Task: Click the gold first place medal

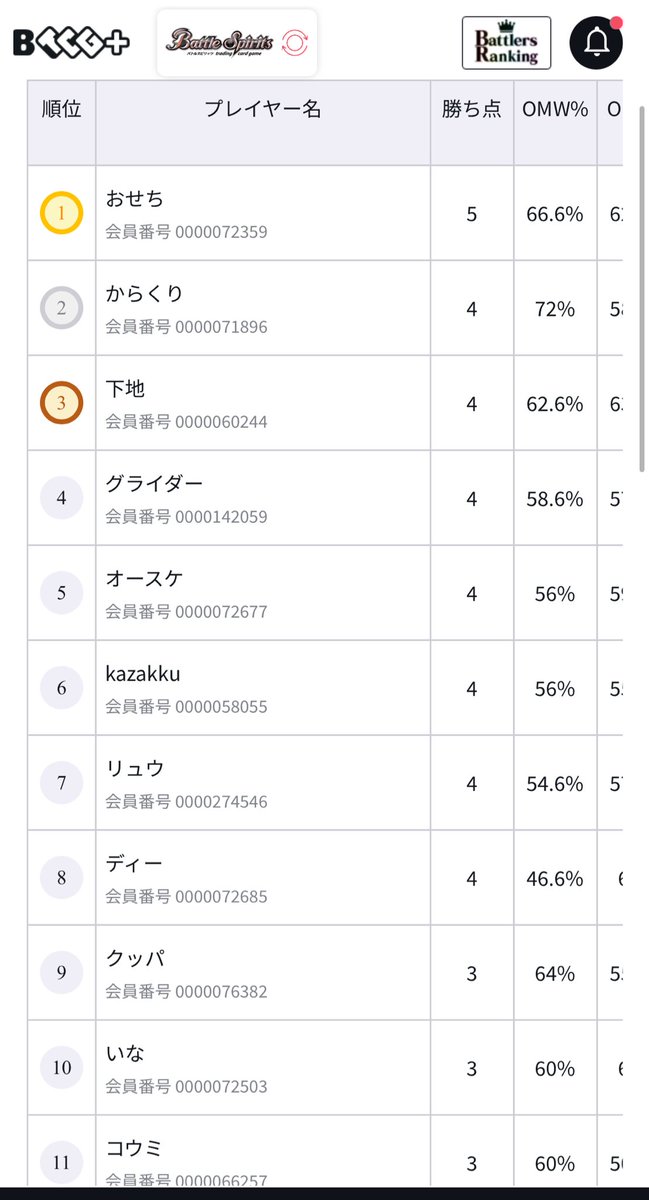Action: (61, 213)
